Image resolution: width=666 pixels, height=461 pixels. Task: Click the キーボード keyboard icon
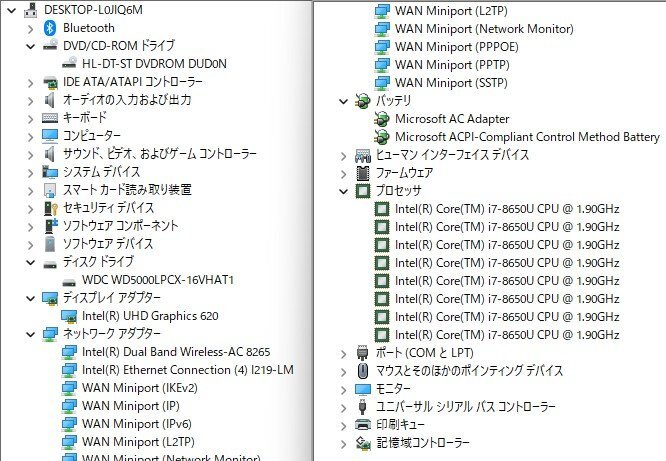coord(50,118)
